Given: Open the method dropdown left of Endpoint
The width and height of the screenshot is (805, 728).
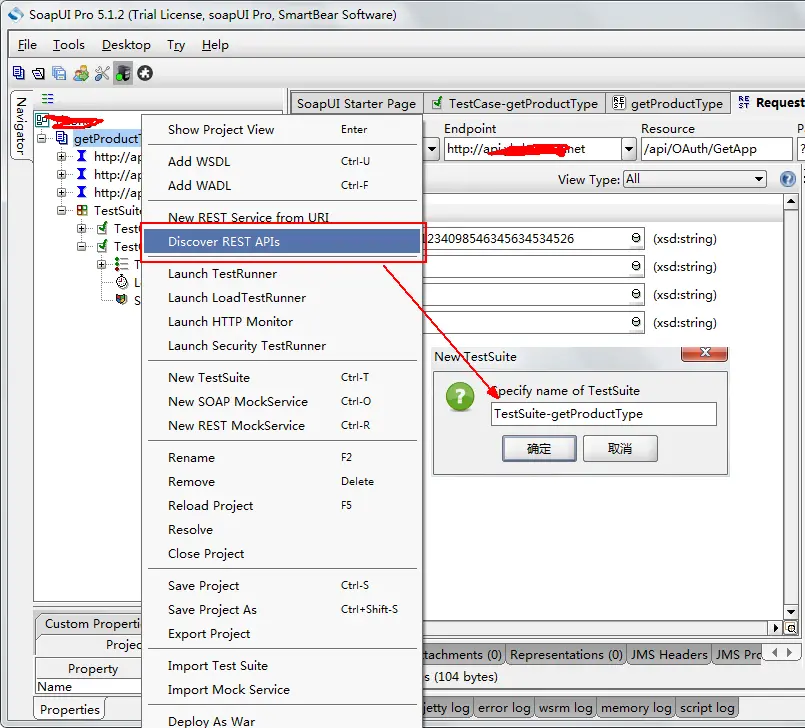Looking at the screenshot, I should pos(432,149).
